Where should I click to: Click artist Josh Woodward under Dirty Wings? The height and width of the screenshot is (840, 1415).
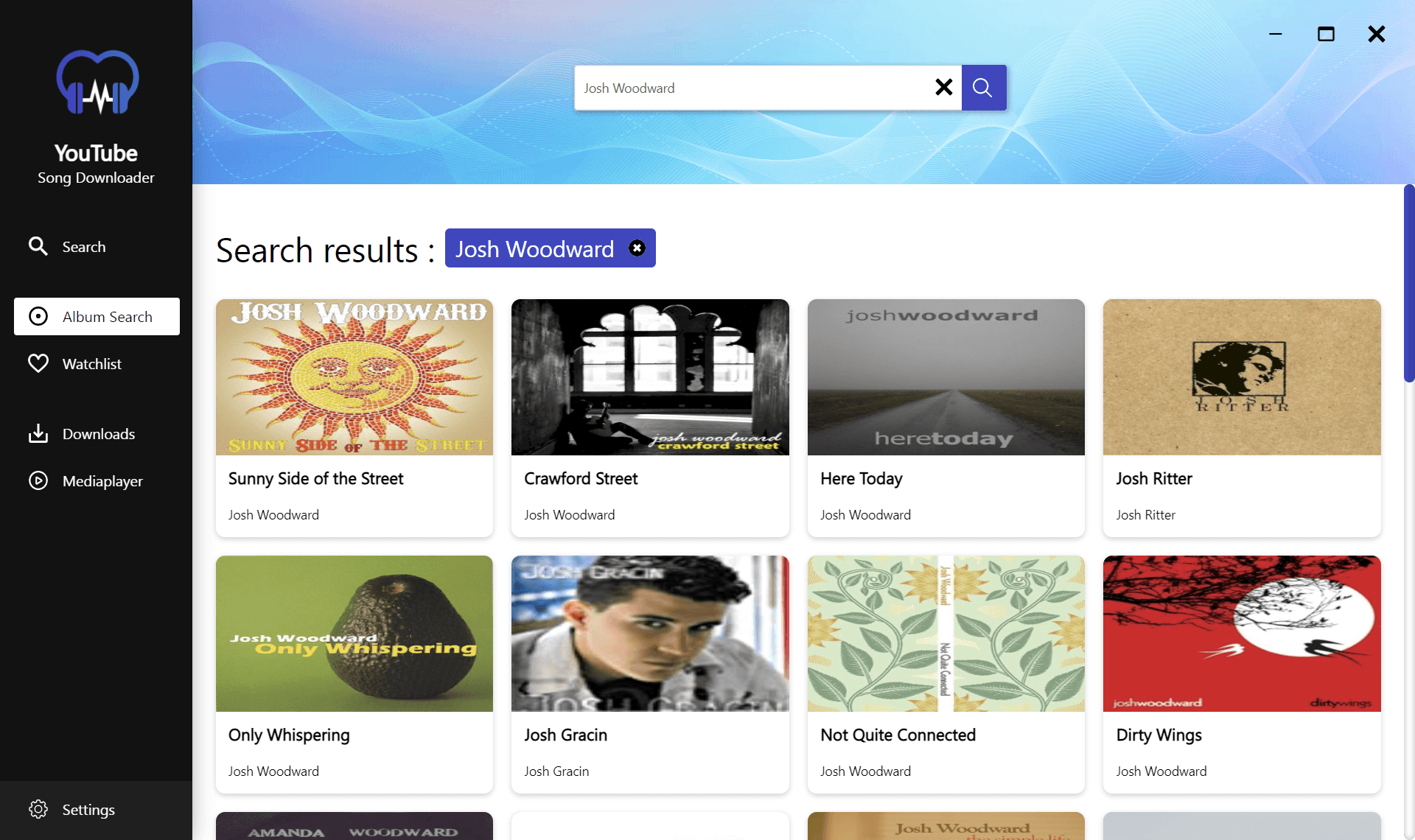[x=1161, y=771]
